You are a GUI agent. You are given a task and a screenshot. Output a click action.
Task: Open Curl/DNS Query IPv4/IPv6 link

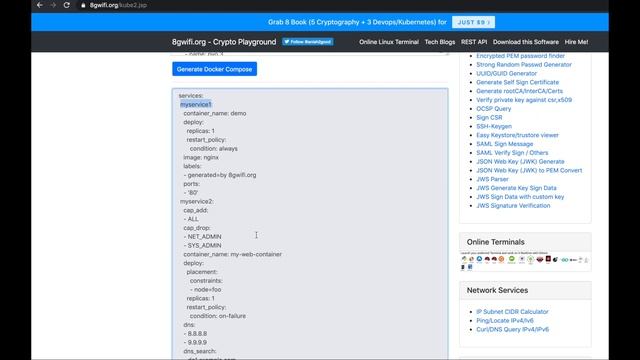(512, 329)
